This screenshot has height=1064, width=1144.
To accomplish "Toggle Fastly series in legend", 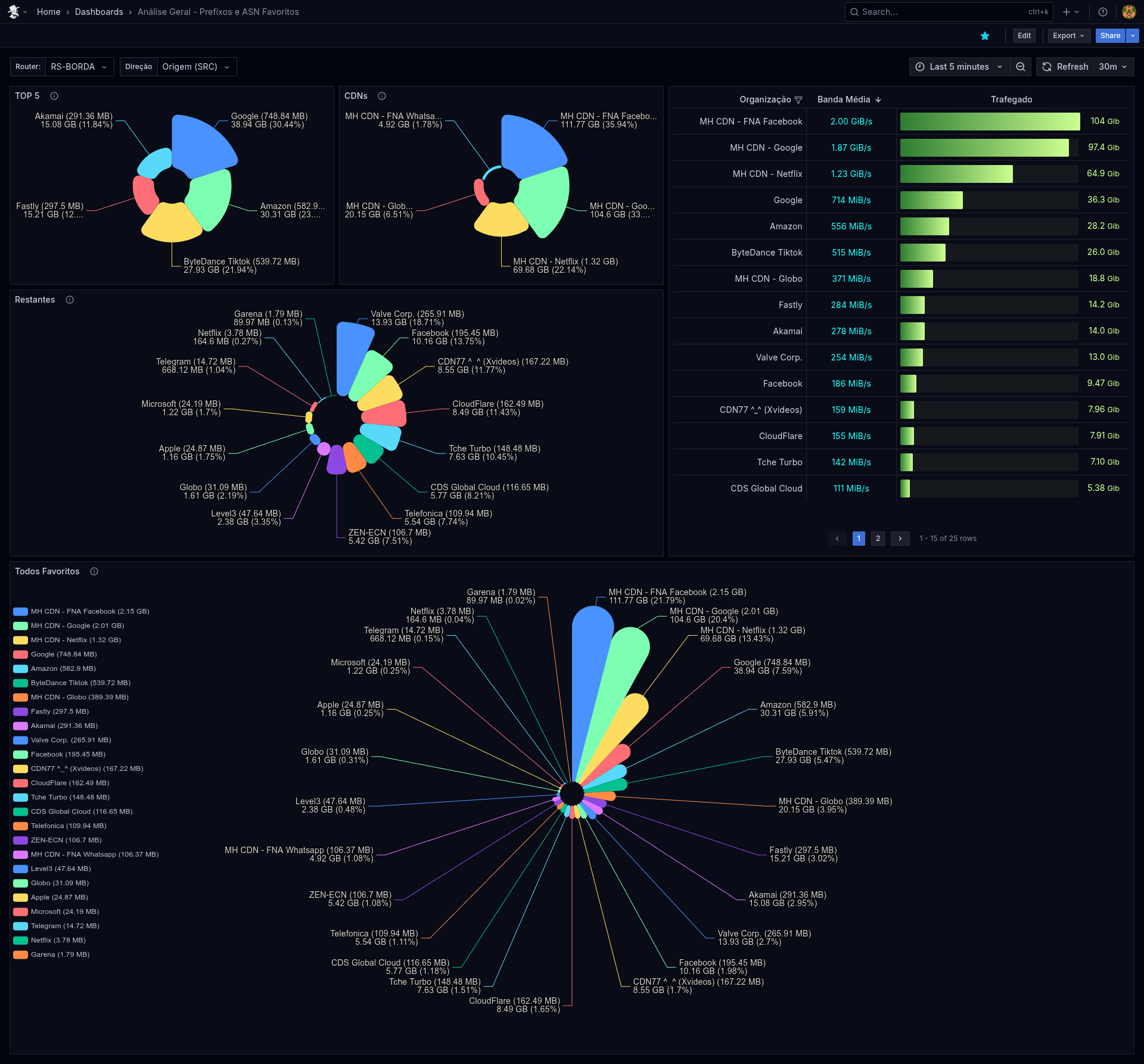I will pos(60,711).
